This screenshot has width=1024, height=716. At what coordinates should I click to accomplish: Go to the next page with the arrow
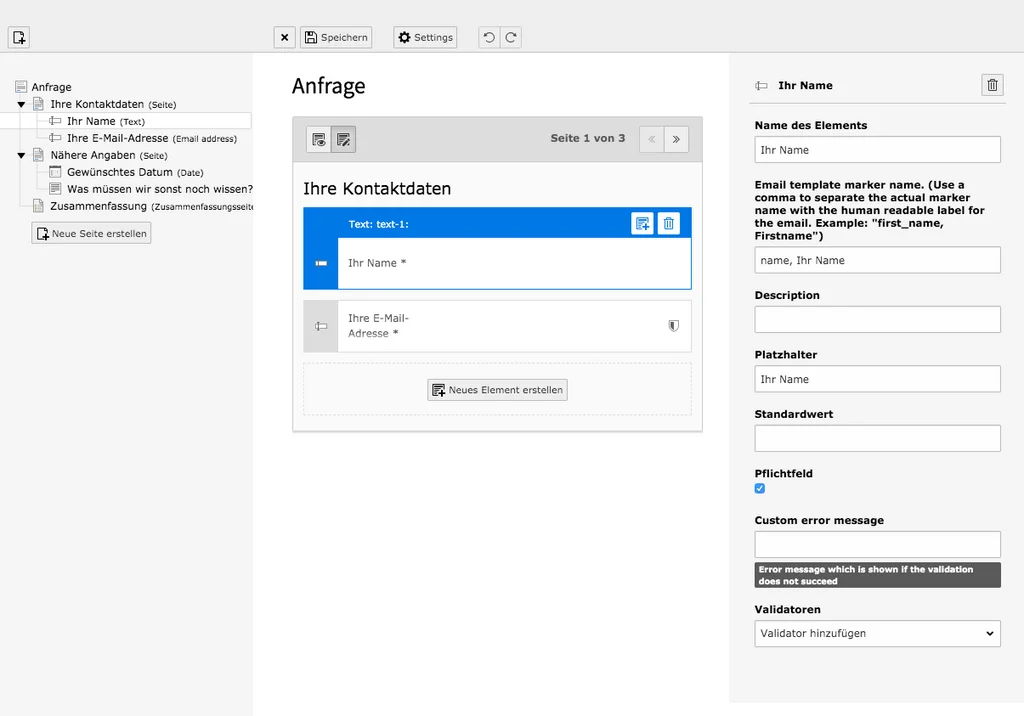coord(676,139)
